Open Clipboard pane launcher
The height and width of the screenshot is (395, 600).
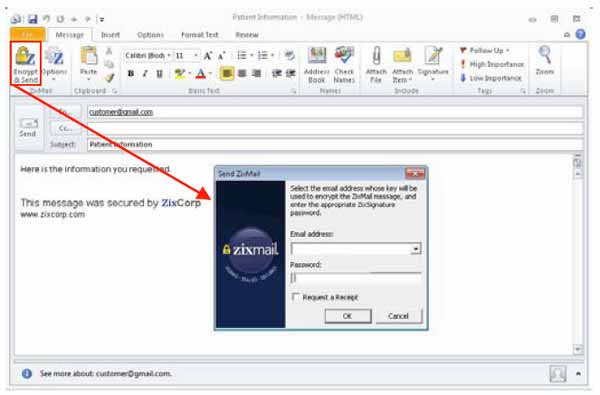click(x=114, y=91)
